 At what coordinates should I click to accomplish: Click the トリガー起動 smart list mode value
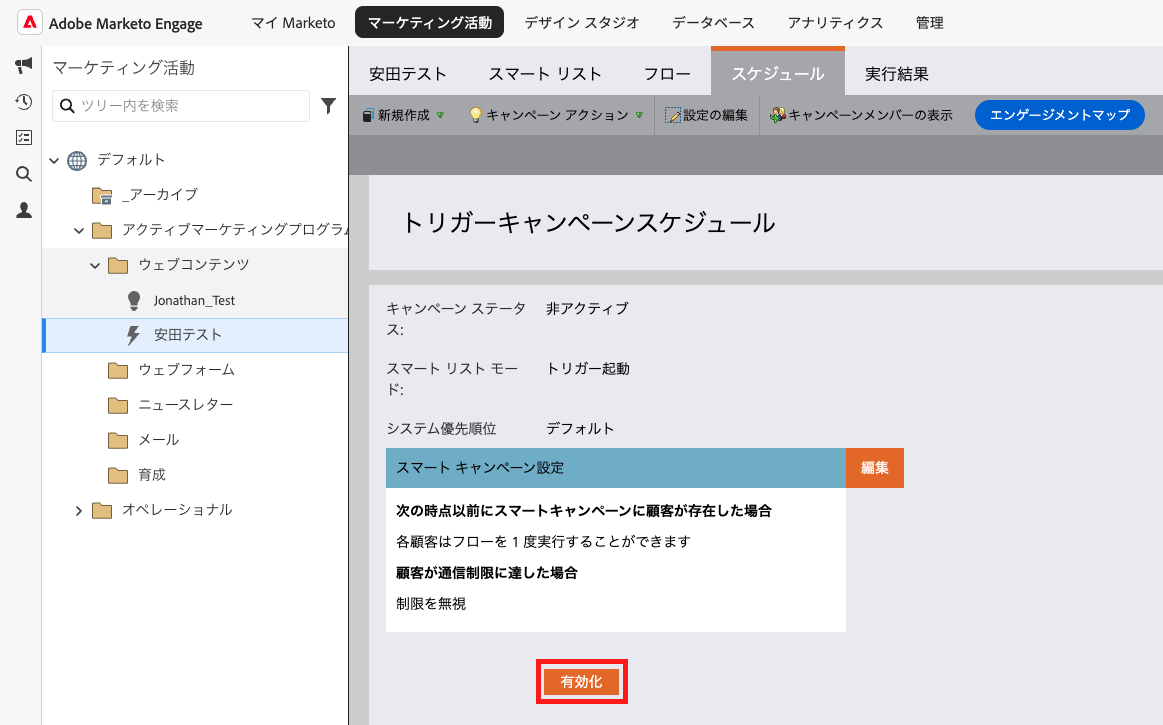tap(587, 369)
